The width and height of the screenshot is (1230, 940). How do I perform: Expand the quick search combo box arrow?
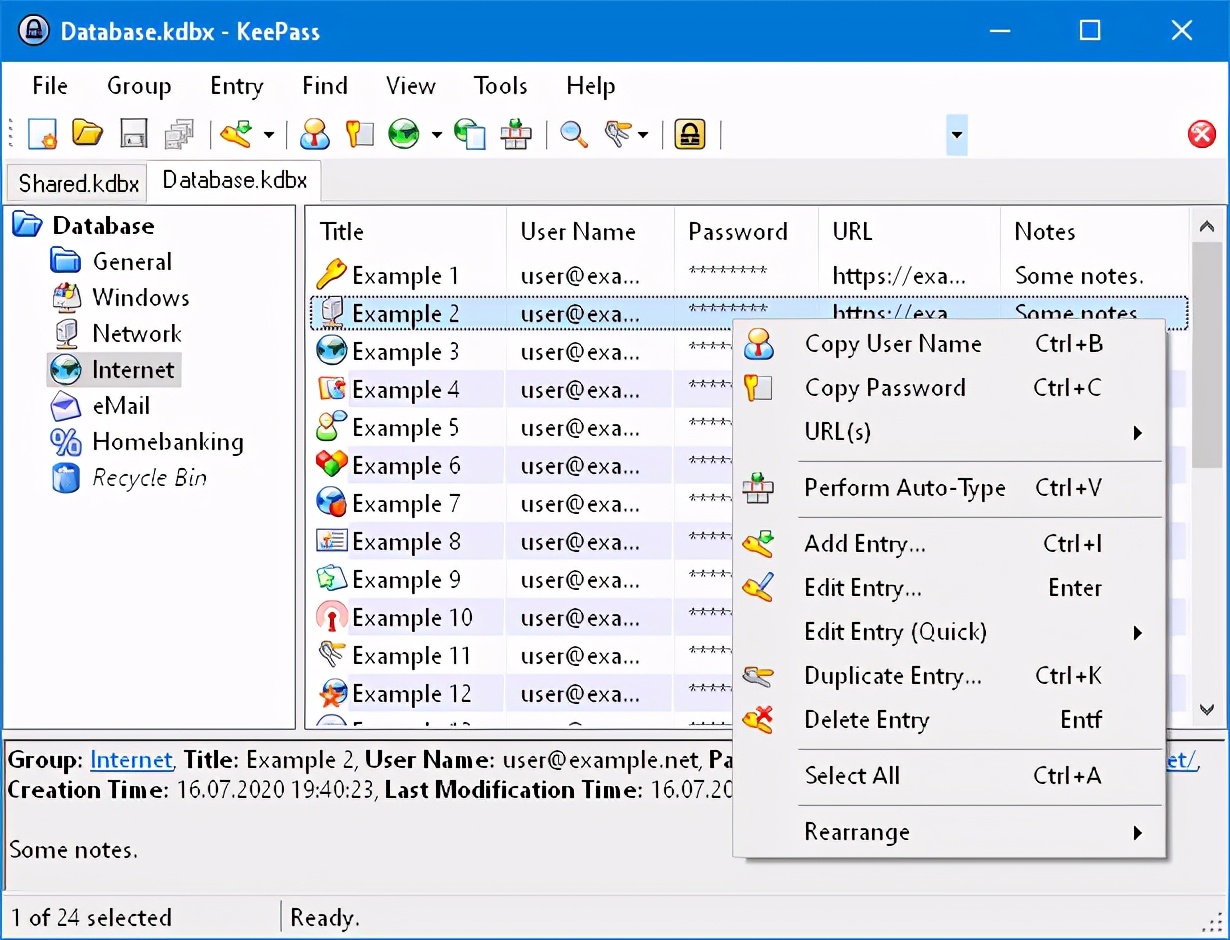tap(957, 134)
